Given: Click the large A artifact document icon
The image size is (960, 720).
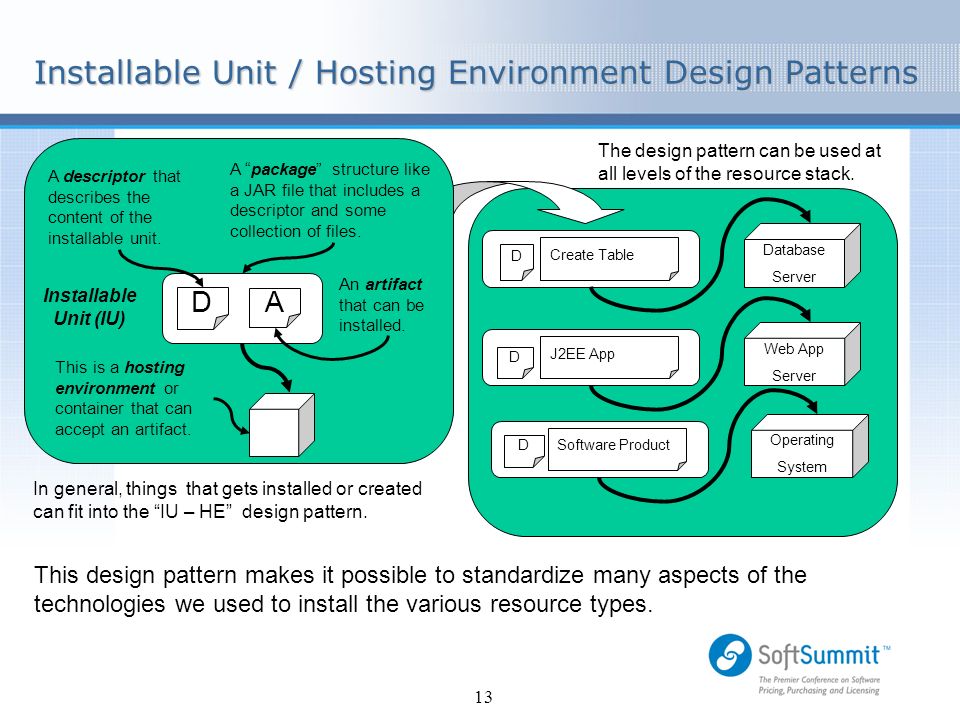Looking at the screenshot, I should point(275,308).
